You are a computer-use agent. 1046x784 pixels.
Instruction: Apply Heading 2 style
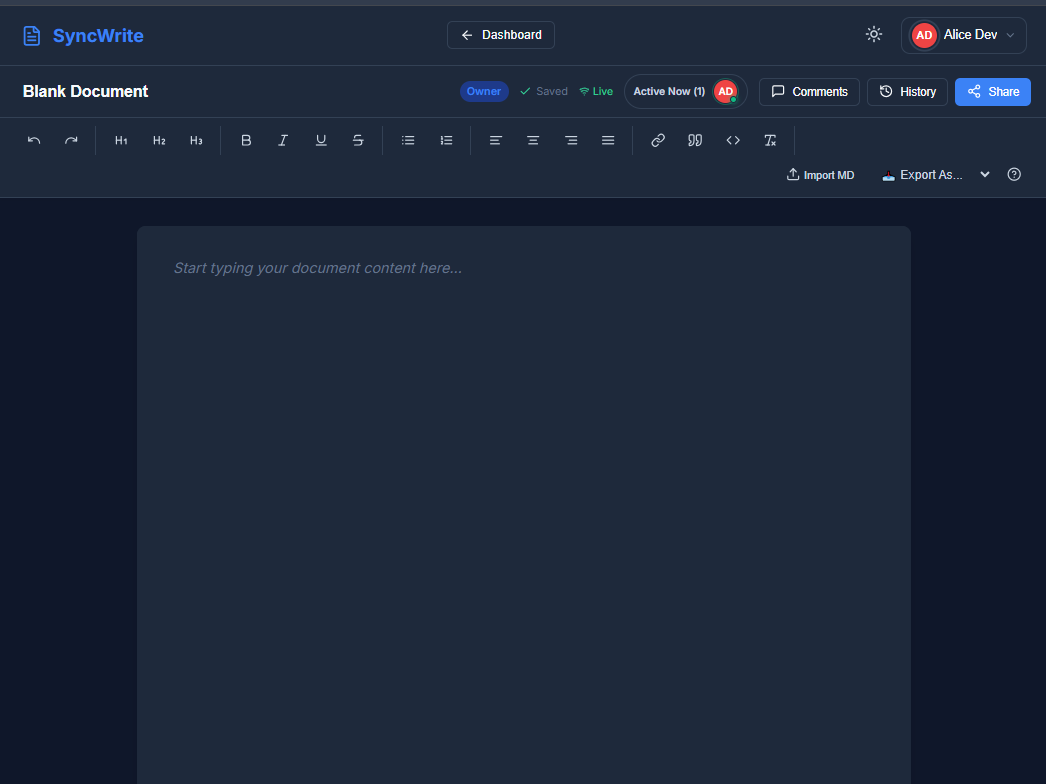pos(159,140)
